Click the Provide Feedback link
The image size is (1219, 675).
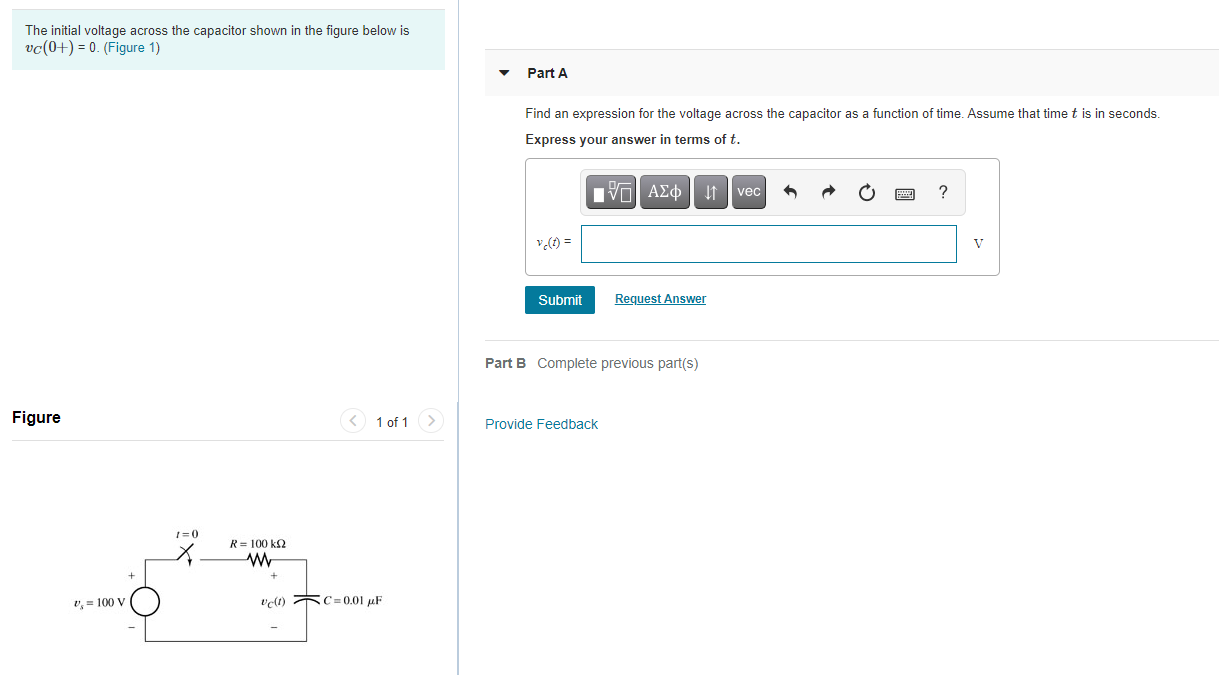[541, 424]
